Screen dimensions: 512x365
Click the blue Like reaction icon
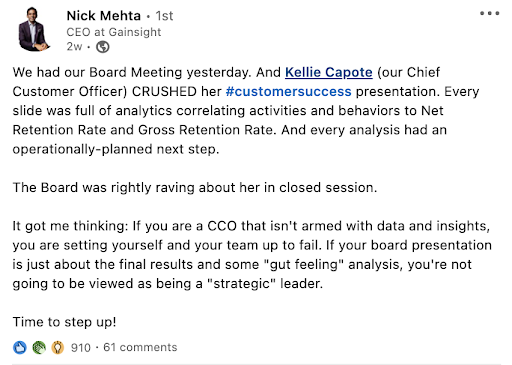(x=20, y=347)
